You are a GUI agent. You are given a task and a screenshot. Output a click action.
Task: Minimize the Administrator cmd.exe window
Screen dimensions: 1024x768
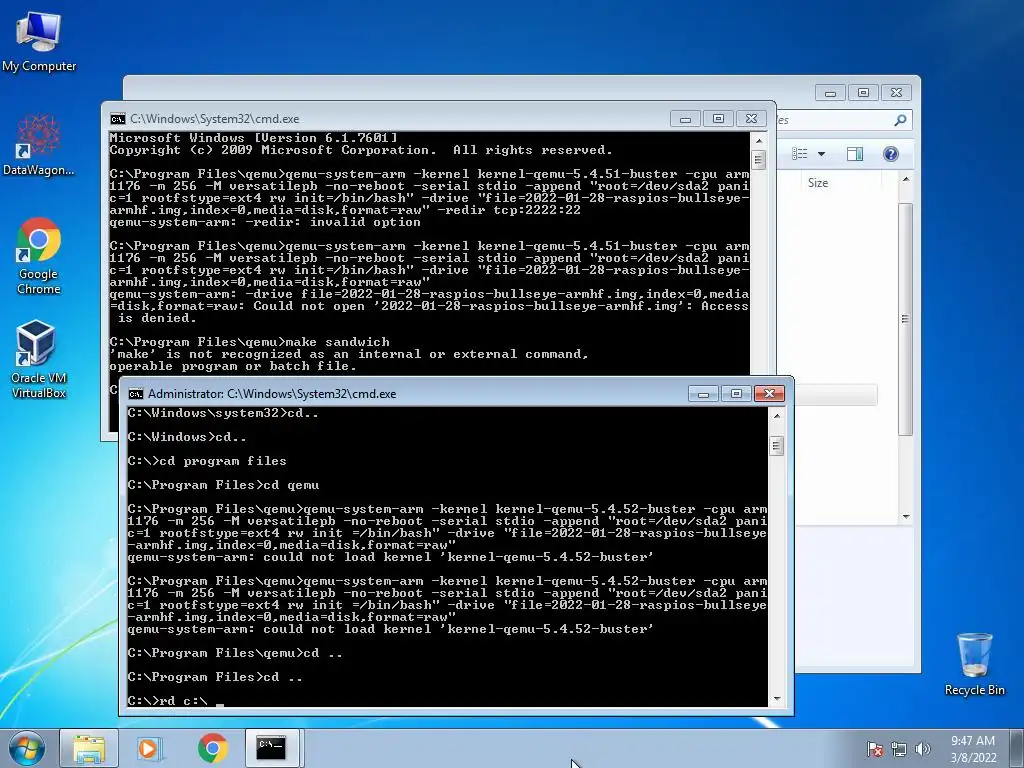click(x=703, y=394)
